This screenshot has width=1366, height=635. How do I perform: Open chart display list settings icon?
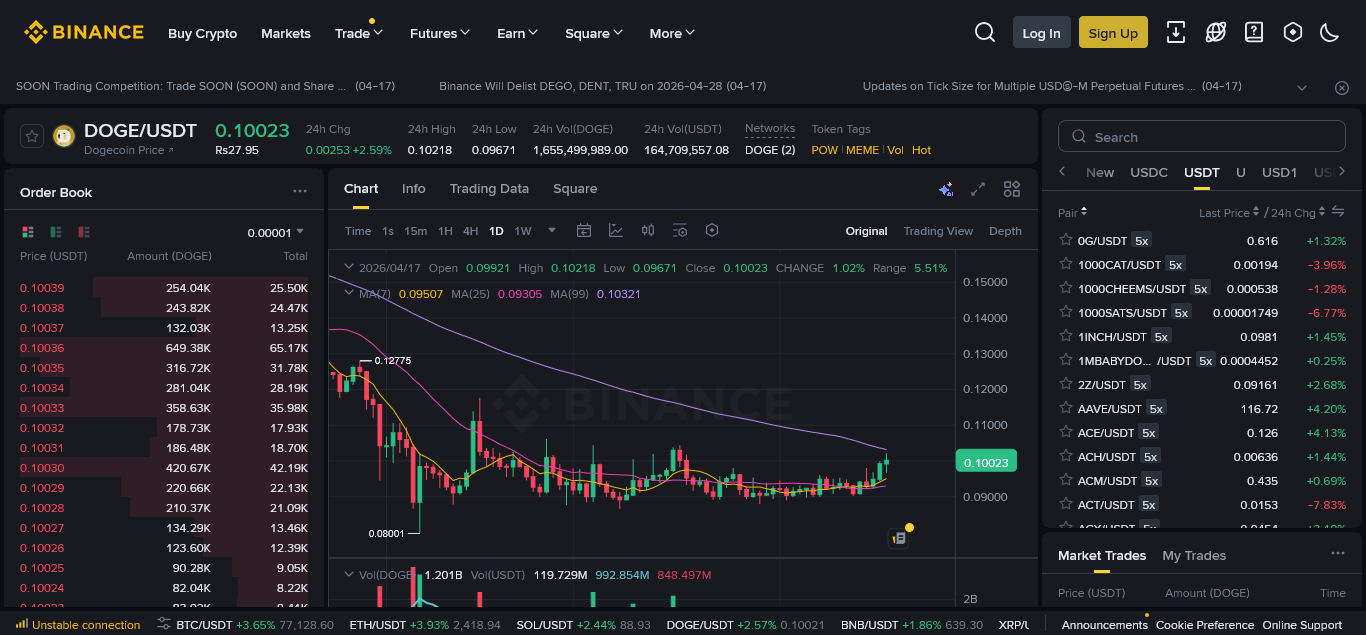pyautogui.click(x=680, y=231)
